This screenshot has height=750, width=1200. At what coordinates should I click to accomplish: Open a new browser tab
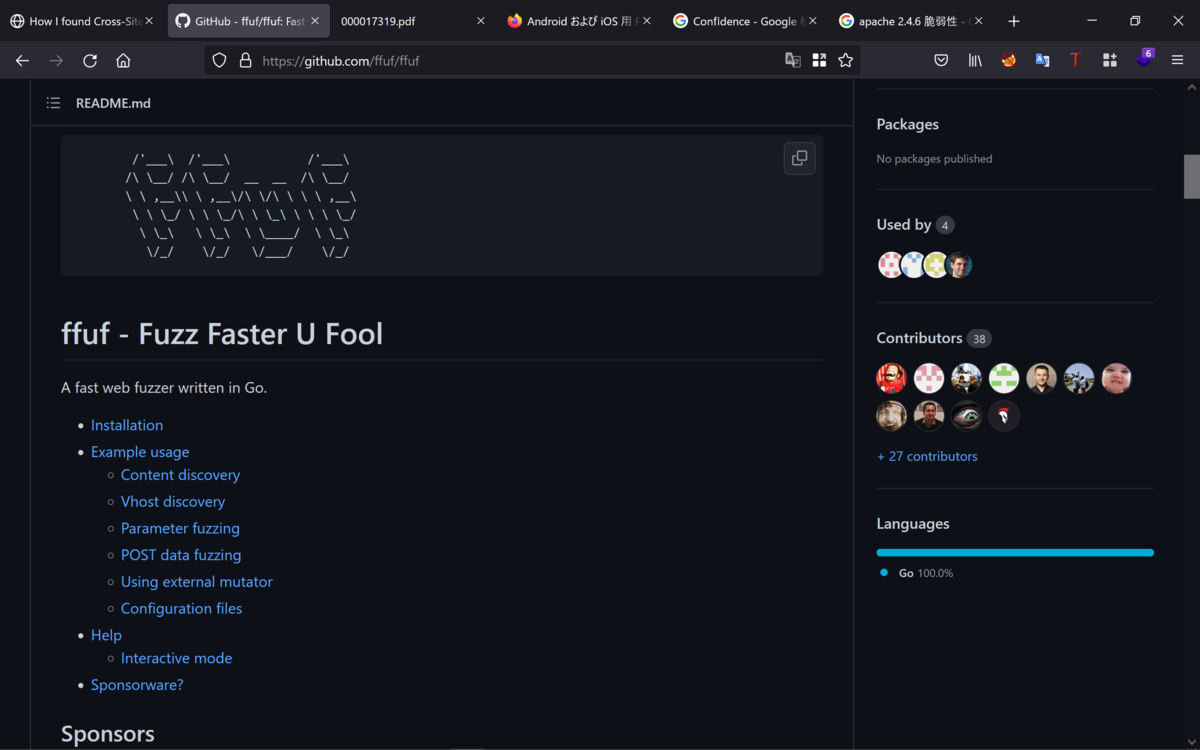click(x=1014, y=21)
